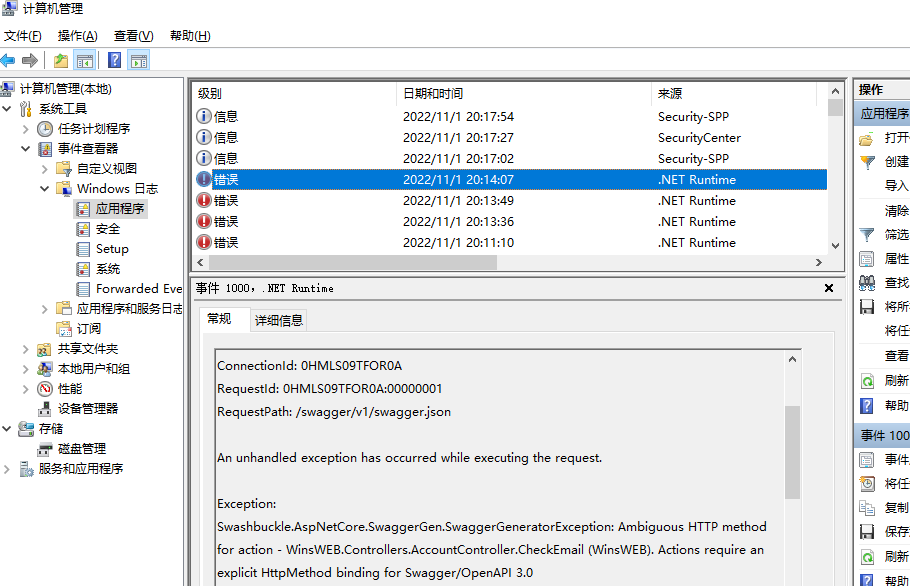Close the event 1000 preview pane

point(828,288)
